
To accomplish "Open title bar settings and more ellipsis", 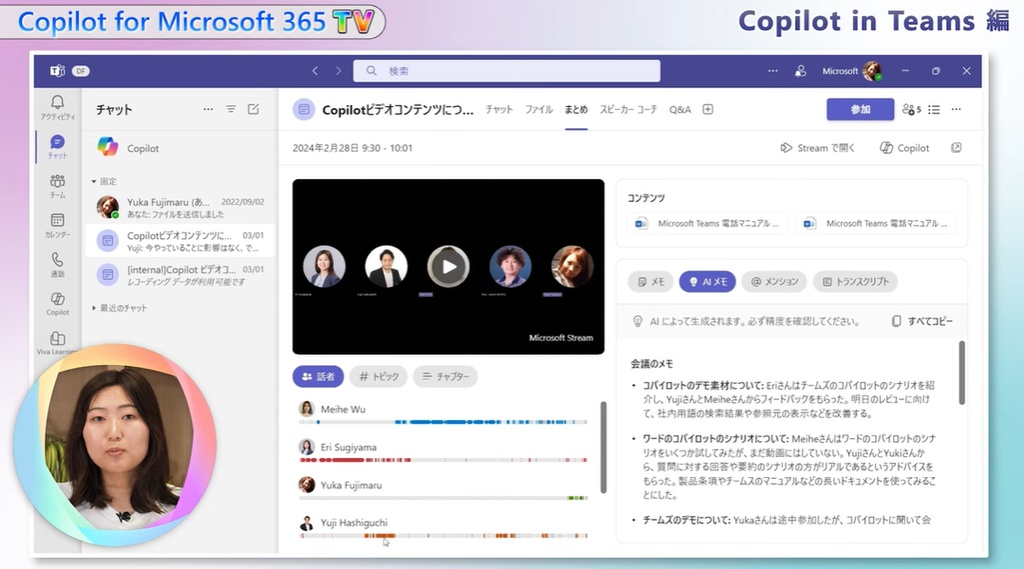I will (x=773, y=71).
